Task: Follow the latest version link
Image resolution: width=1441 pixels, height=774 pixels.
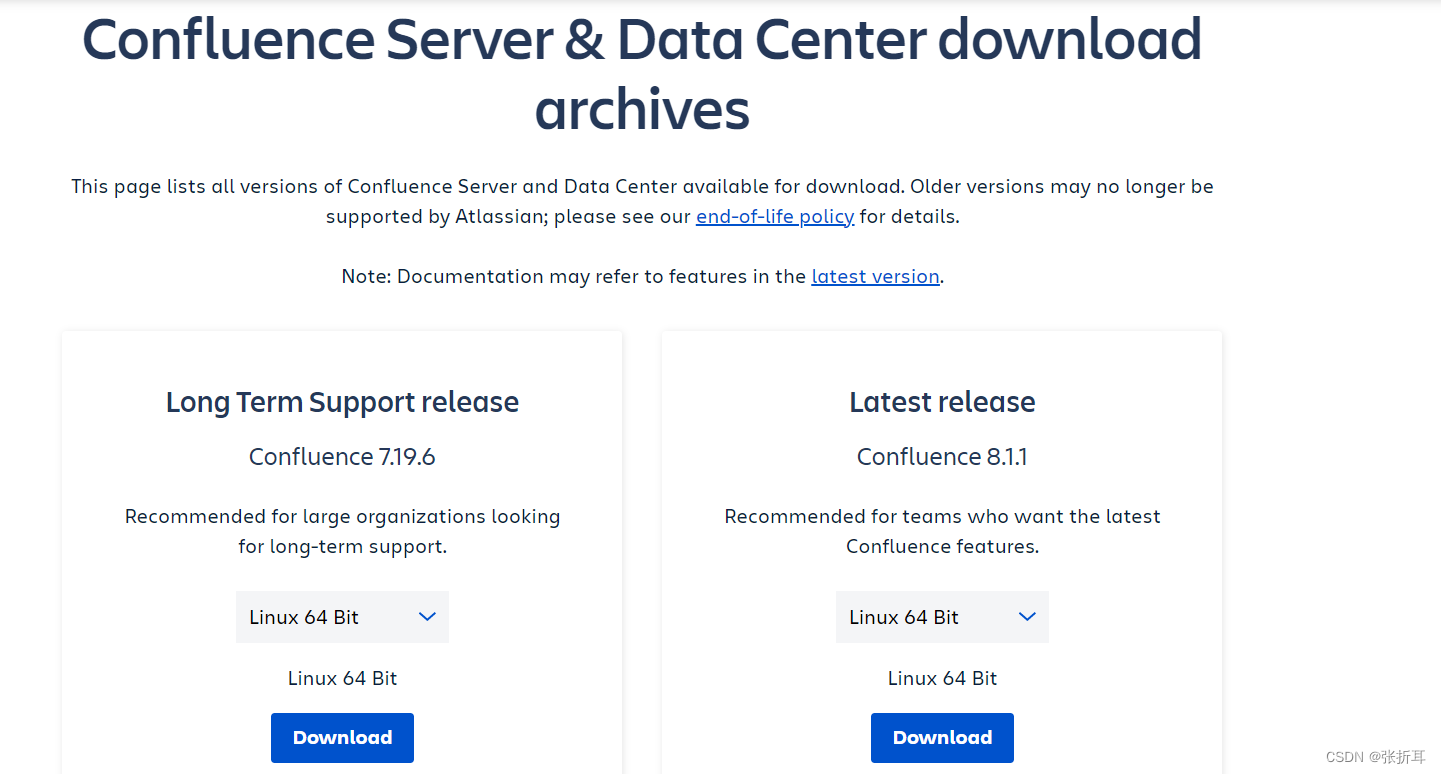Action: tap(875, 276)
